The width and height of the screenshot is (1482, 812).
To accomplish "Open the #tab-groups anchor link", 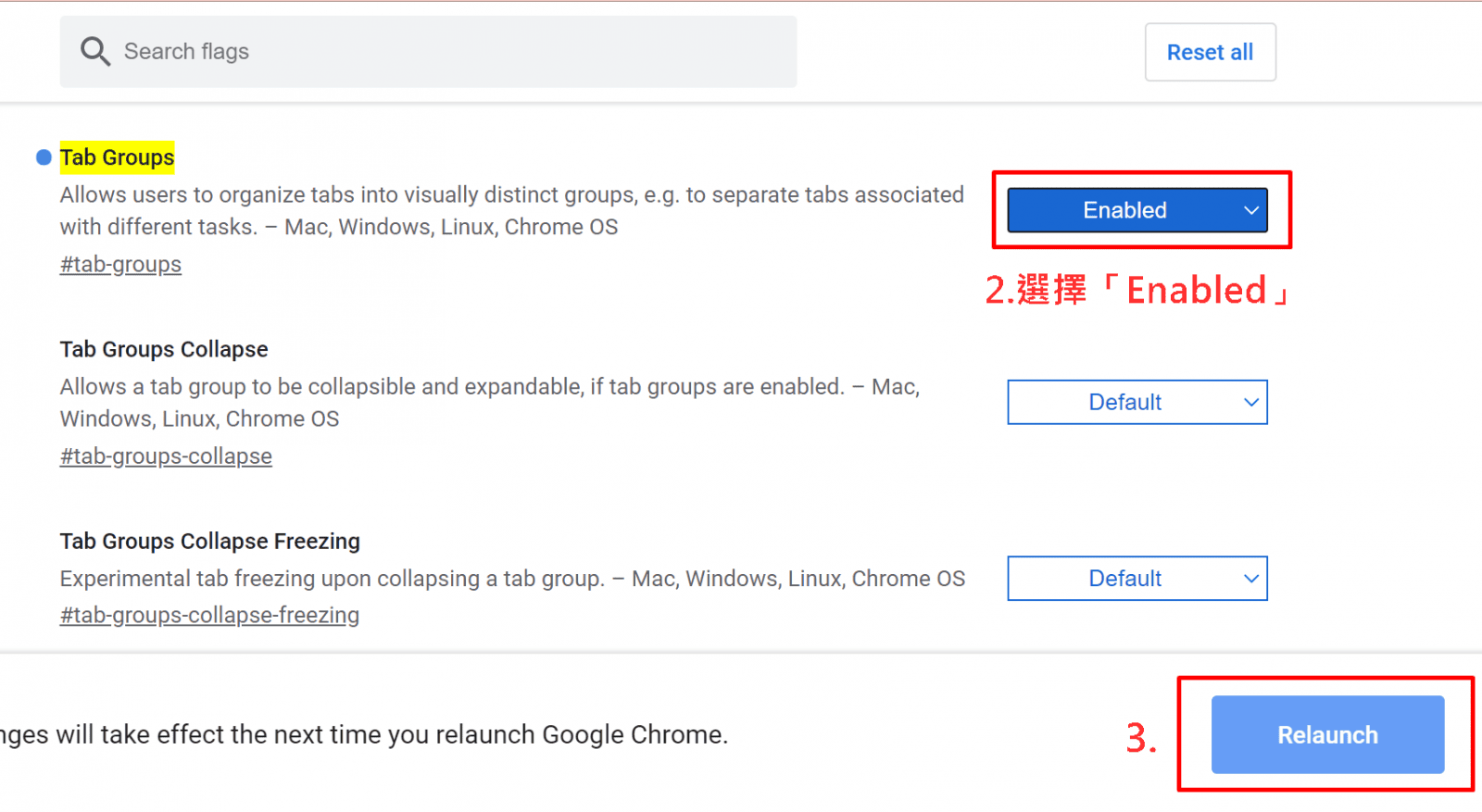I will click(x=120, y=265).
